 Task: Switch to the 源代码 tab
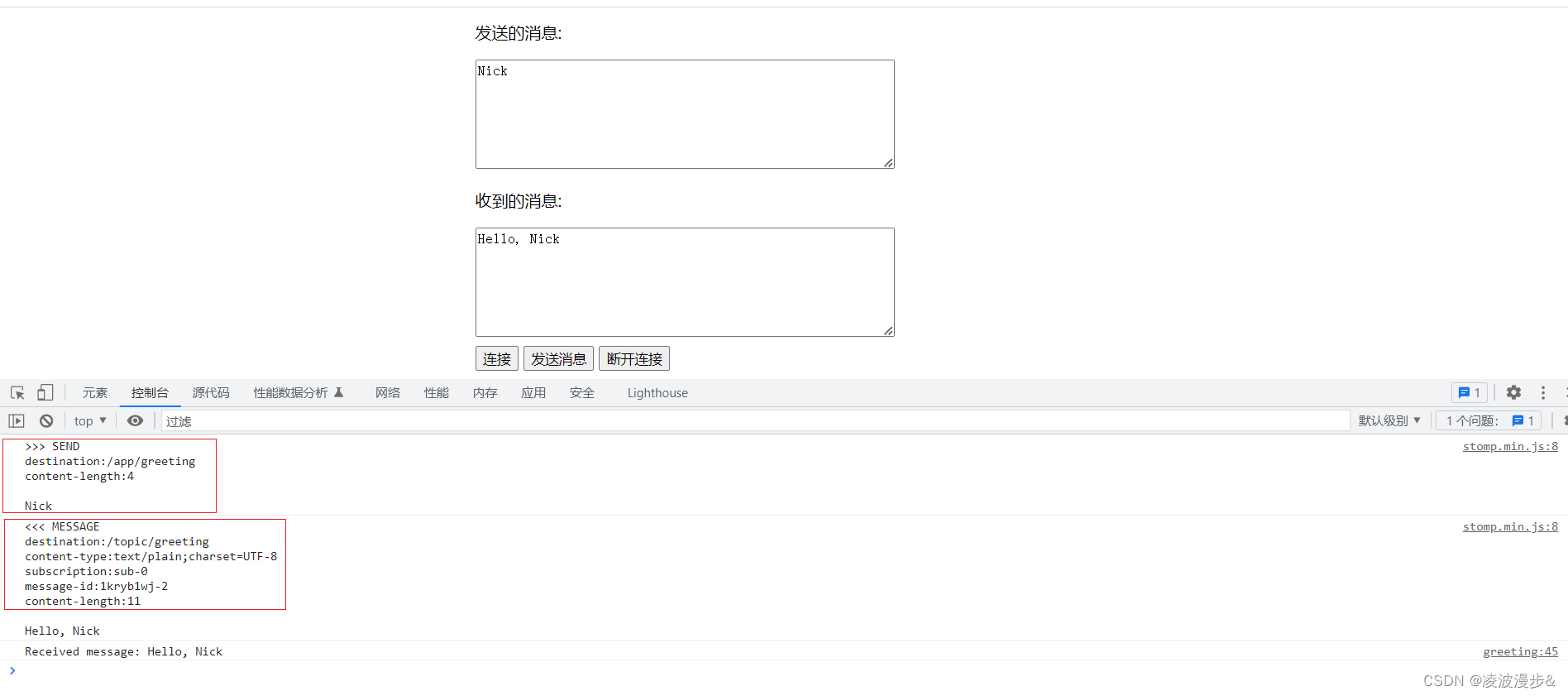[x=211, y=393]
